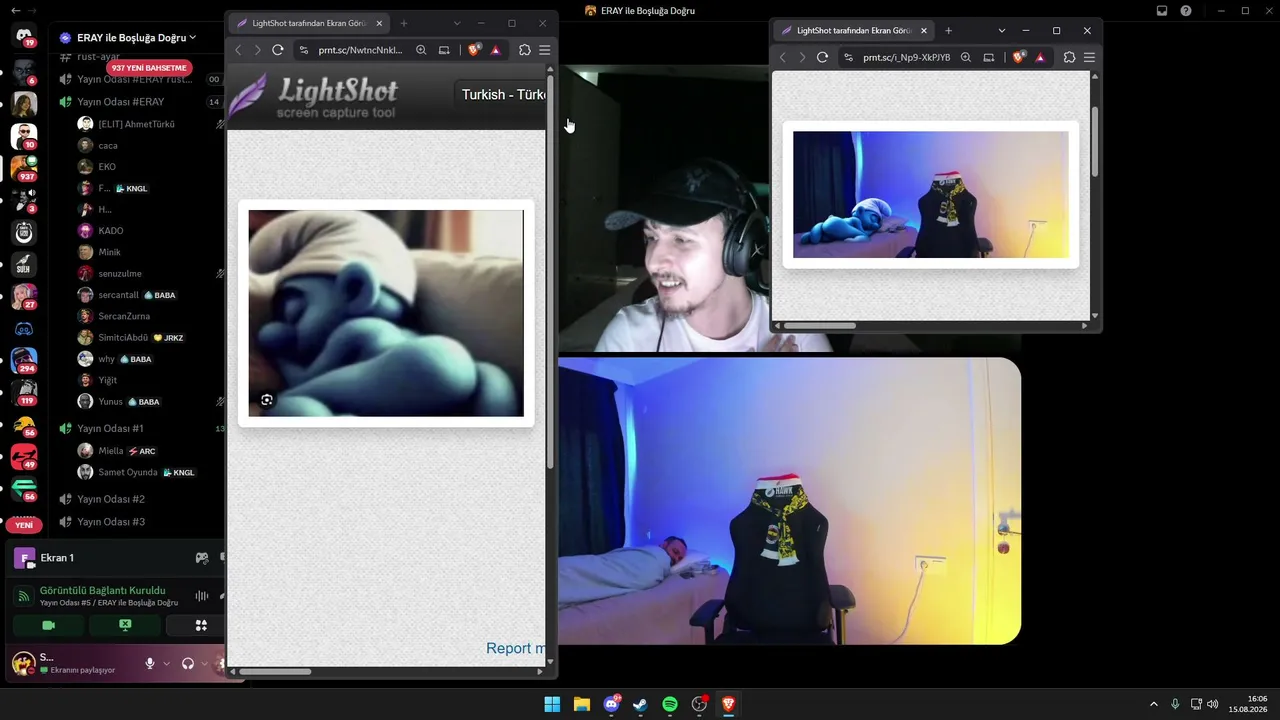The width and height of the screenshot is (1280, 720).
Task: Click image search lens icon on Smurf picture
Action: click(x=267, y=400)
